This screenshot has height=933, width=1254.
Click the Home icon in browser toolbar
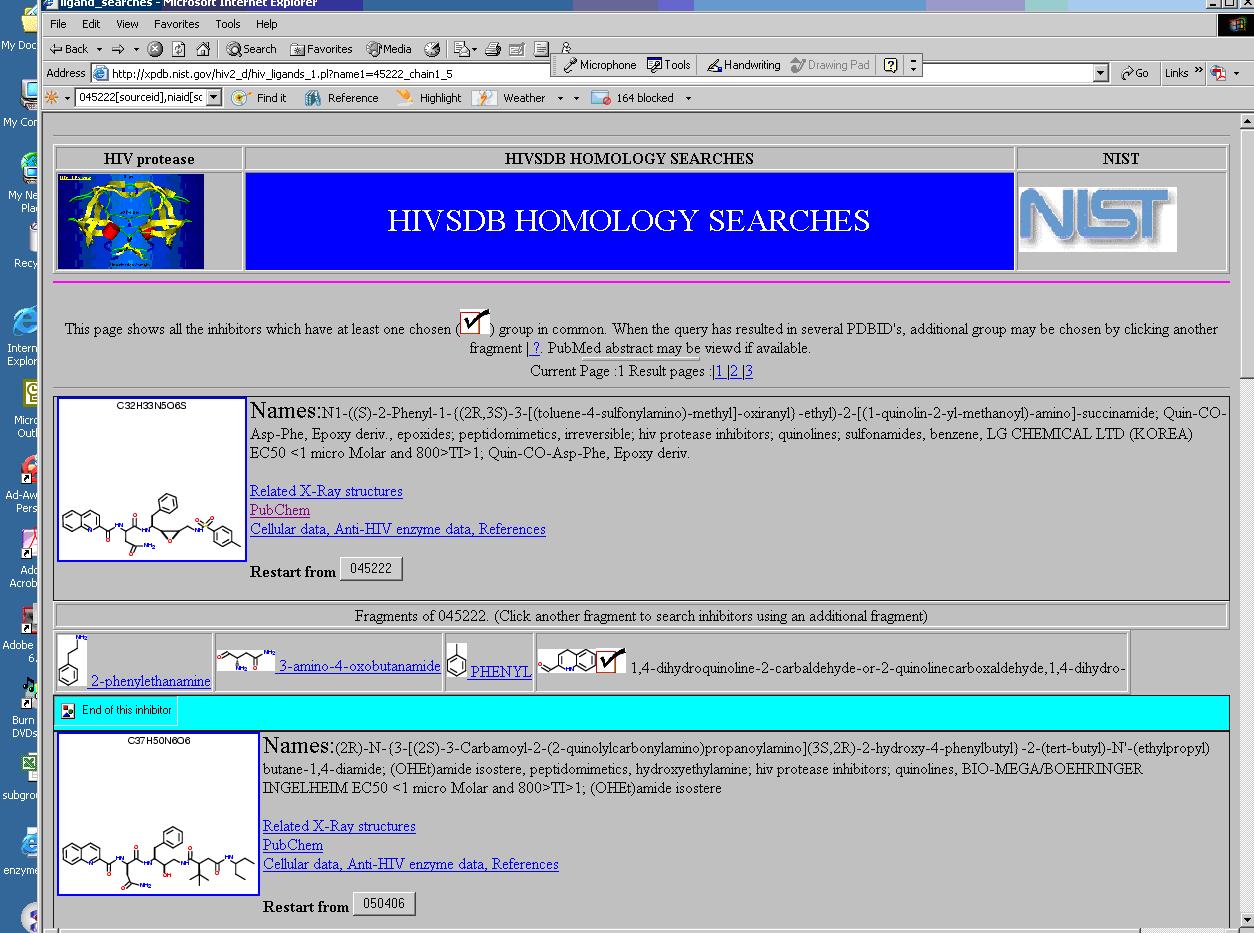203,49
